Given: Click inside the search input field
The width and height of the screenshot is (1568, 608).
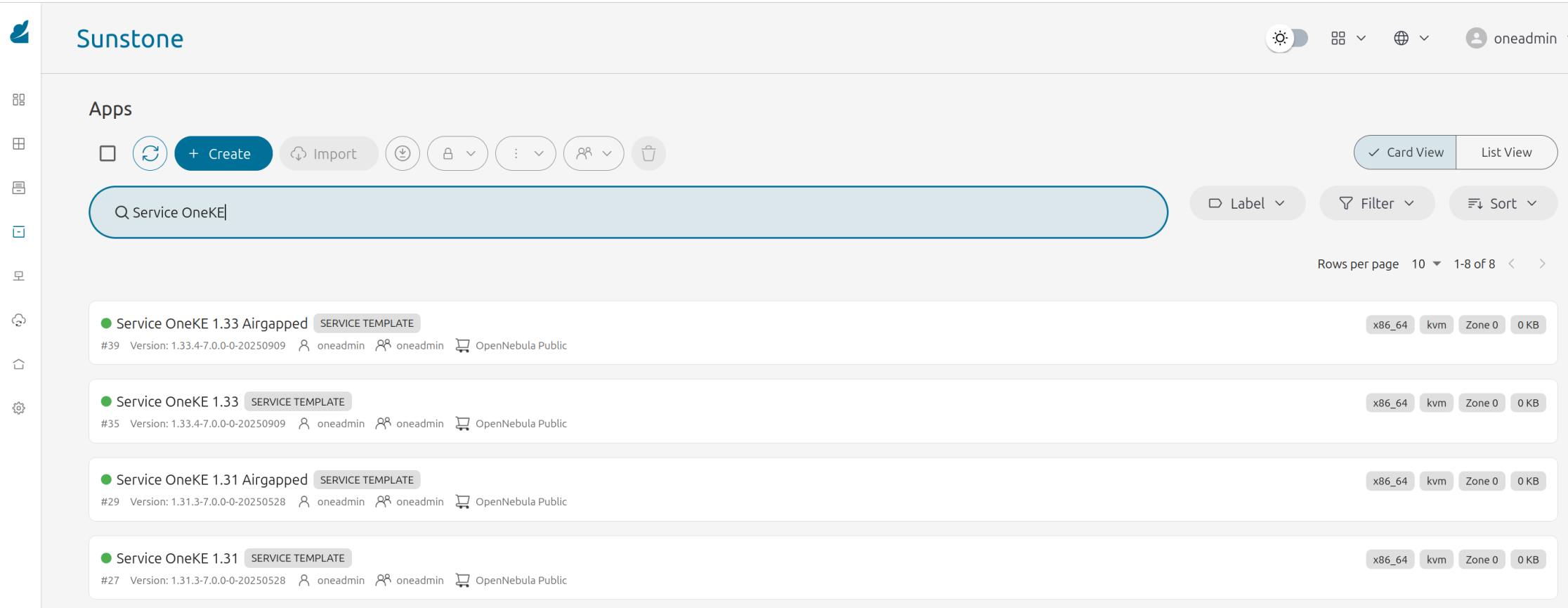Looking at the screenshot, I should [628, 212].
